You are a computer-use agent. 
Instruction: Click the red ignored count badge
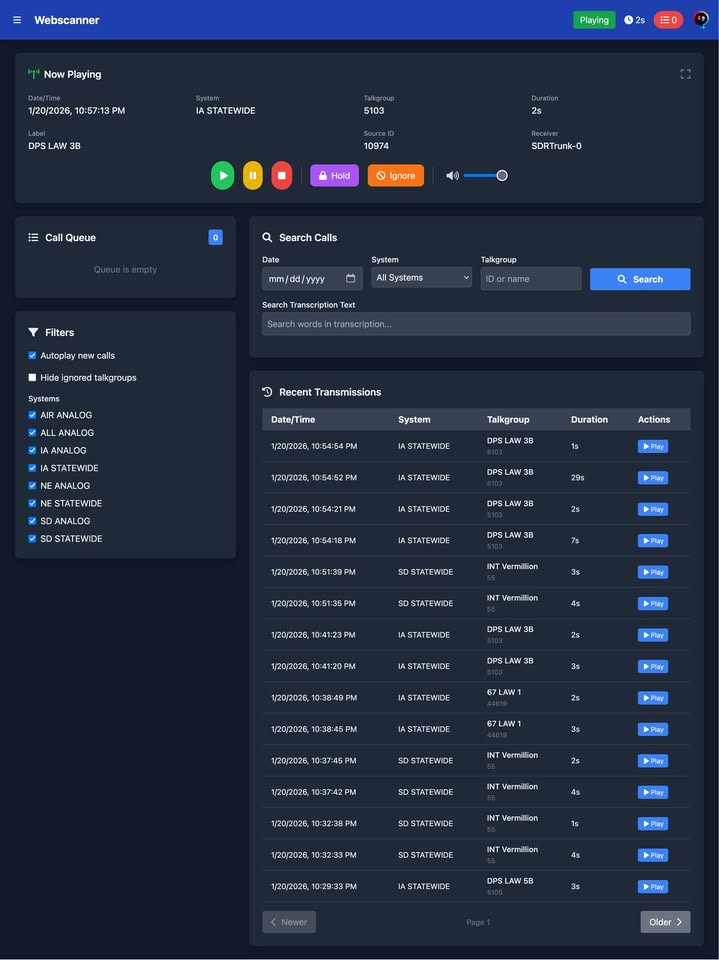[668, 20]
